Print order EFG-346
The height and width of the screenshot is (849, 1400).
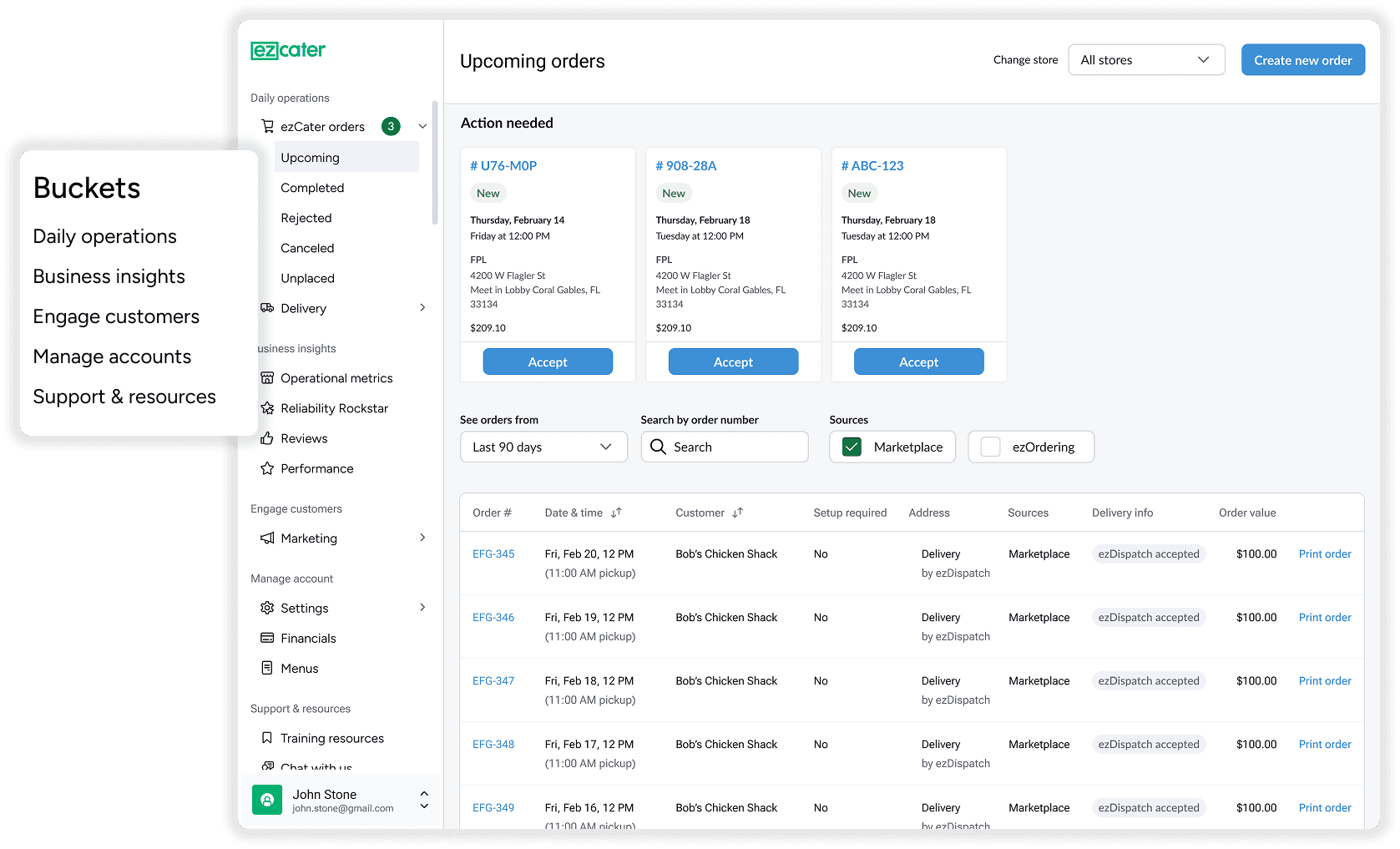(x=1325, y=617)
